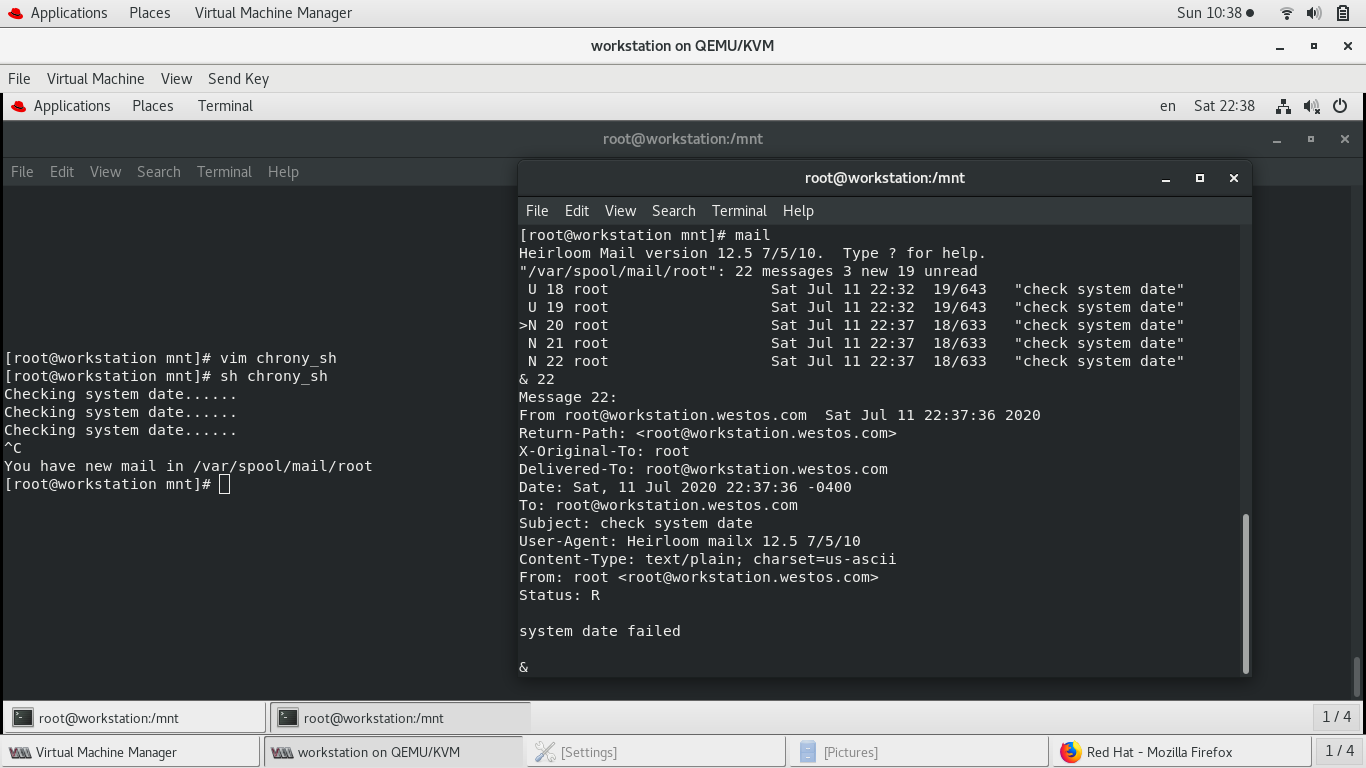Image resolution: width=1366 pixels, height=768 pixels.
Task: Open the QEMU window File menu
Action: 19,79
